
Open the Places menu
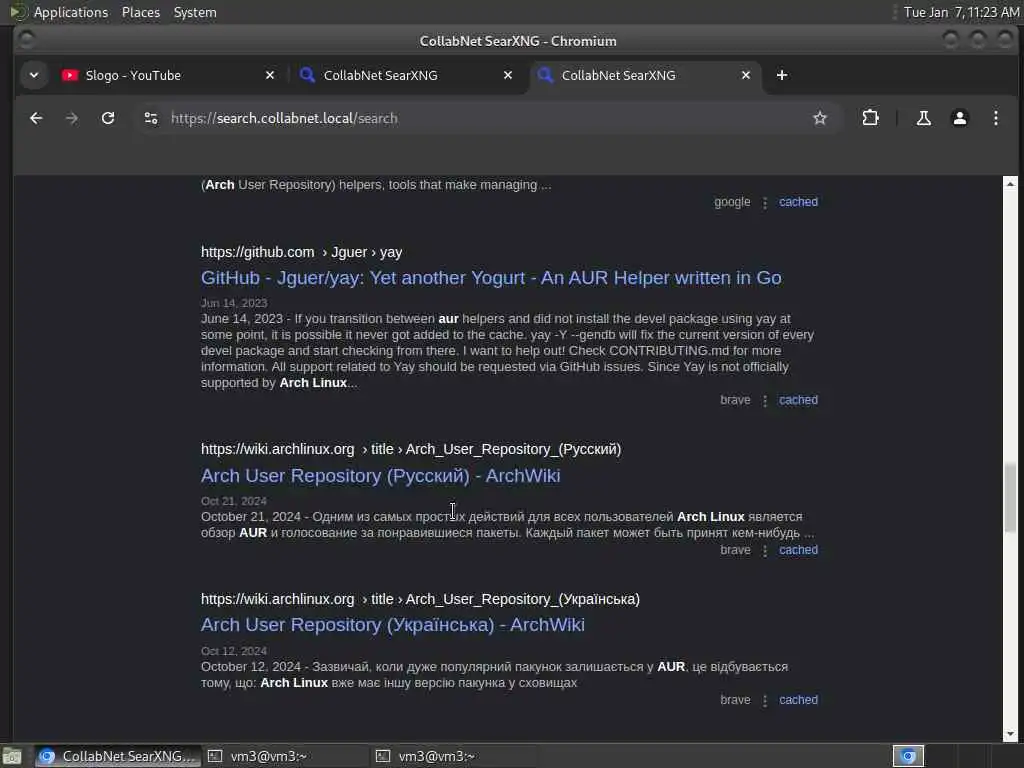point(141,12)
